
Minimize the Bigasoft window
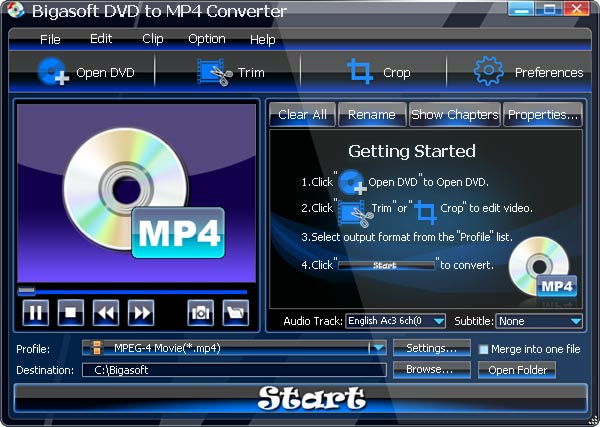[x=520, y=9]
